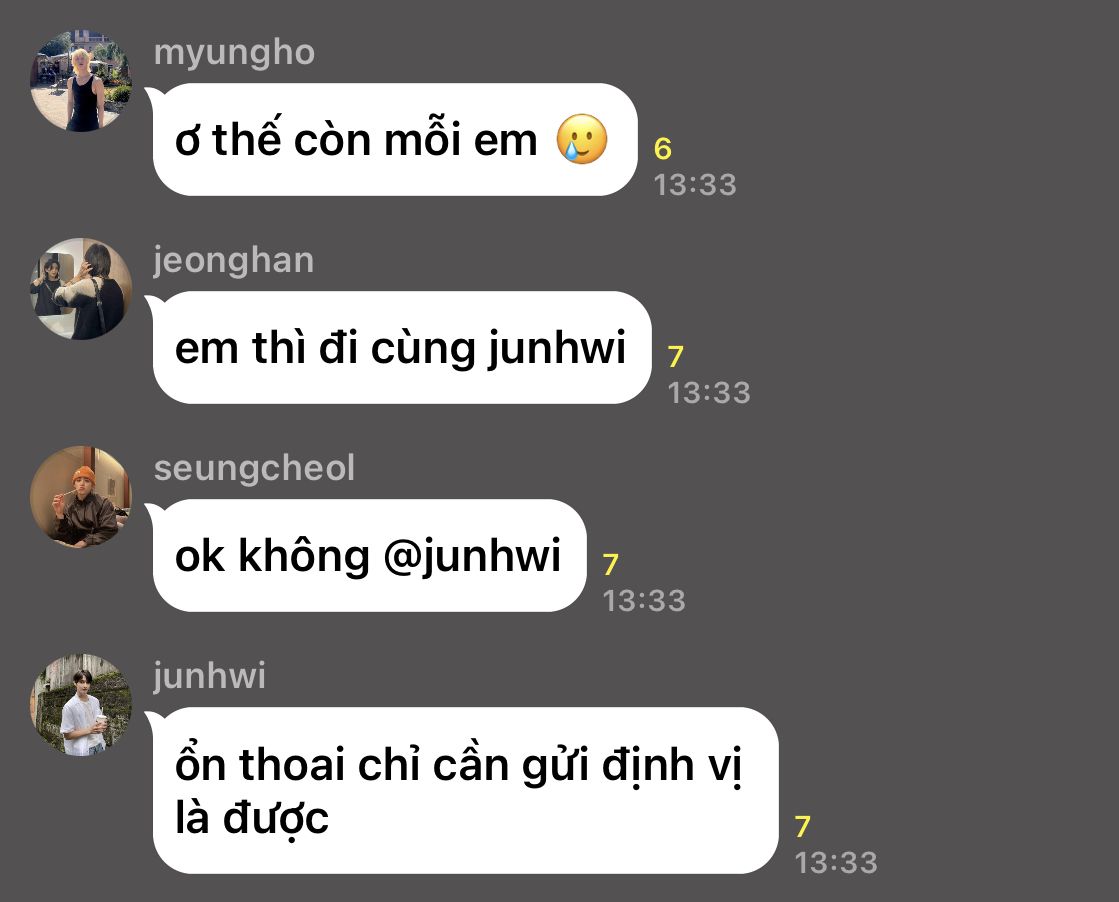The width and height of the screenshot is (1119, 902).
Task: Select the message 'ơ thế còn mỗi em'
Action: 395,139
